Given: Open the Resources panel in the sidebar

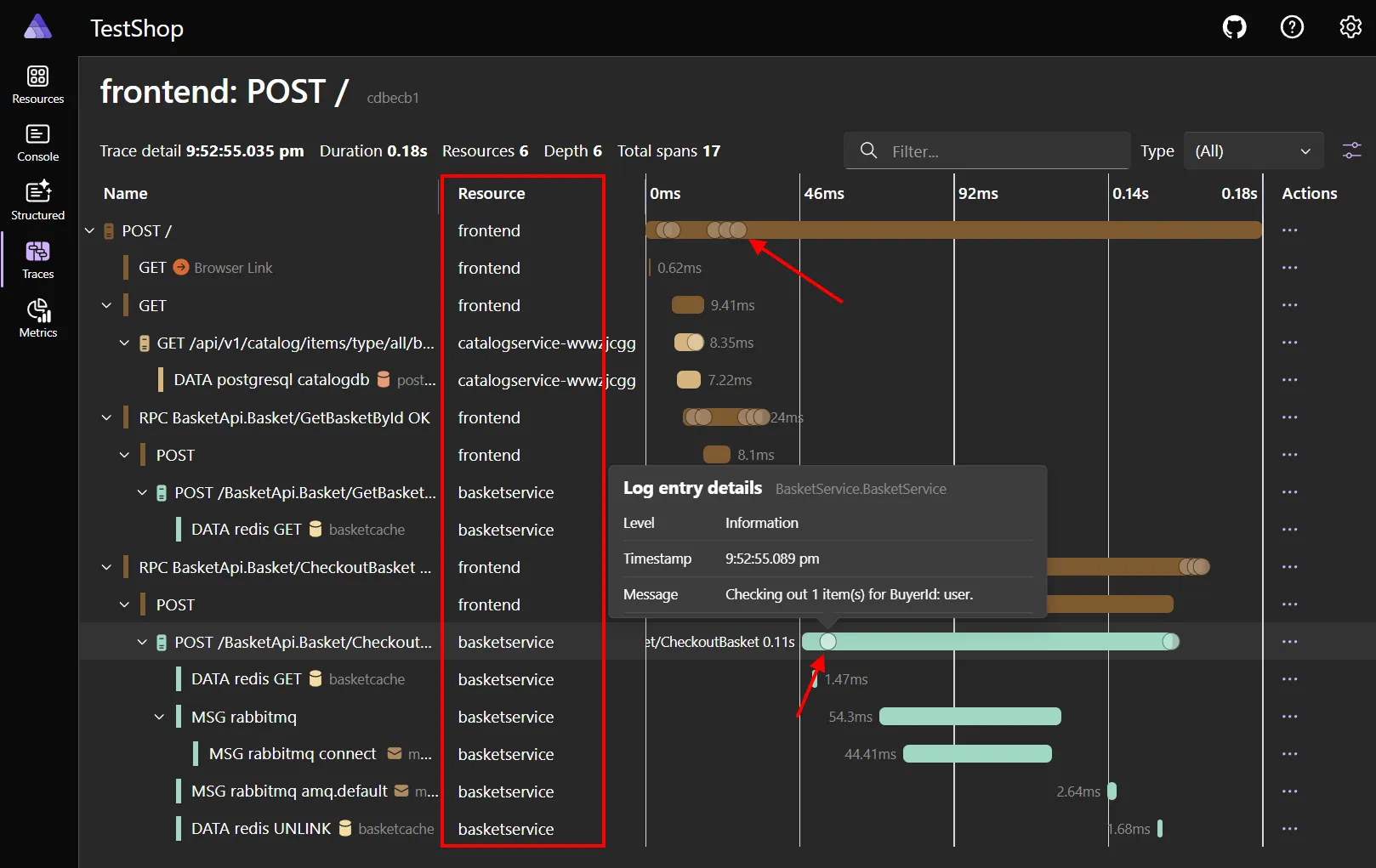Looking at the screenshot, I should click(x=37, y=82).
